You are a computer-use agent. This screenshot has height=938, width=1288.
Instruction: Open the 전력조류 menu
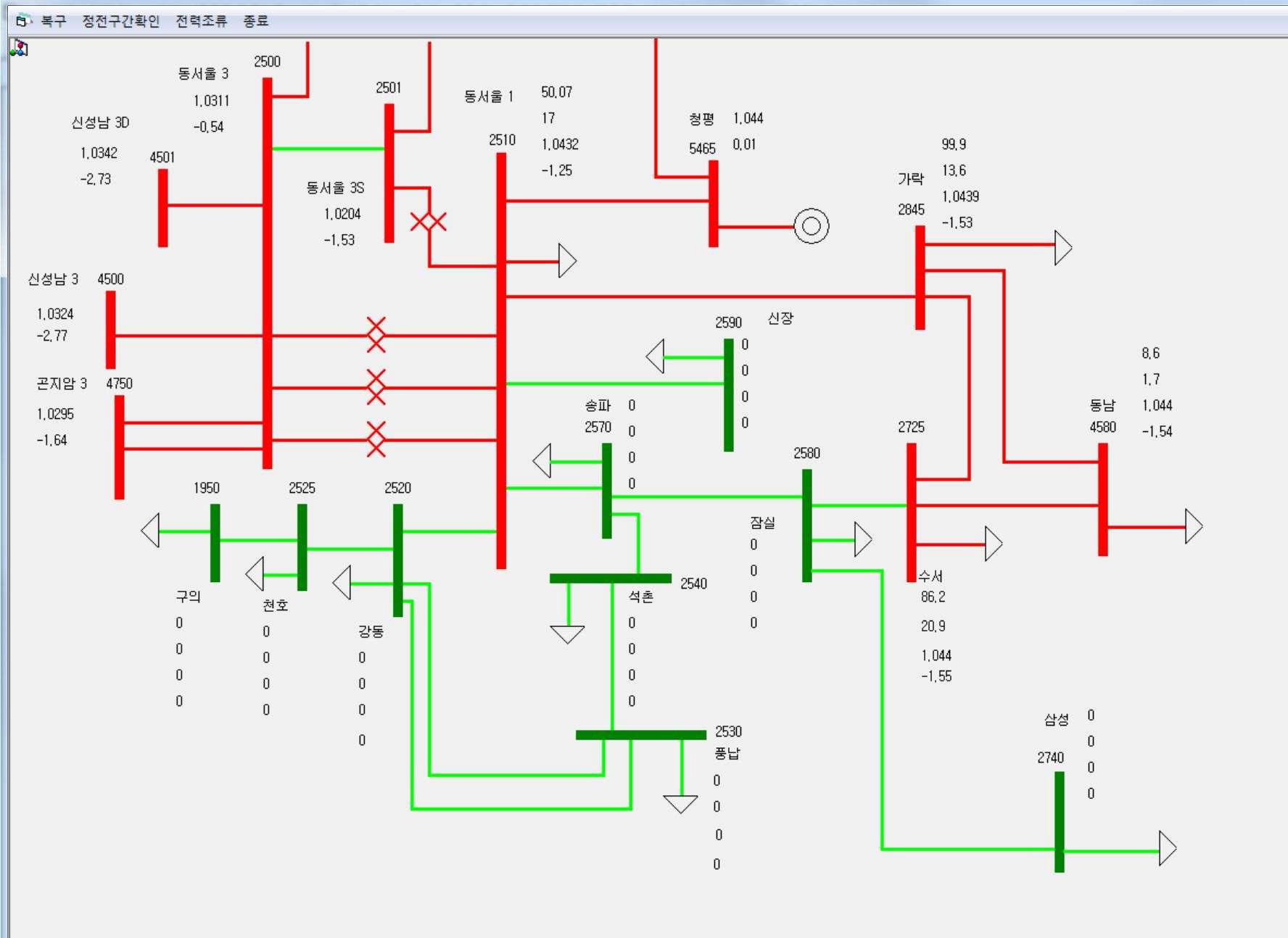coord(201,21)
